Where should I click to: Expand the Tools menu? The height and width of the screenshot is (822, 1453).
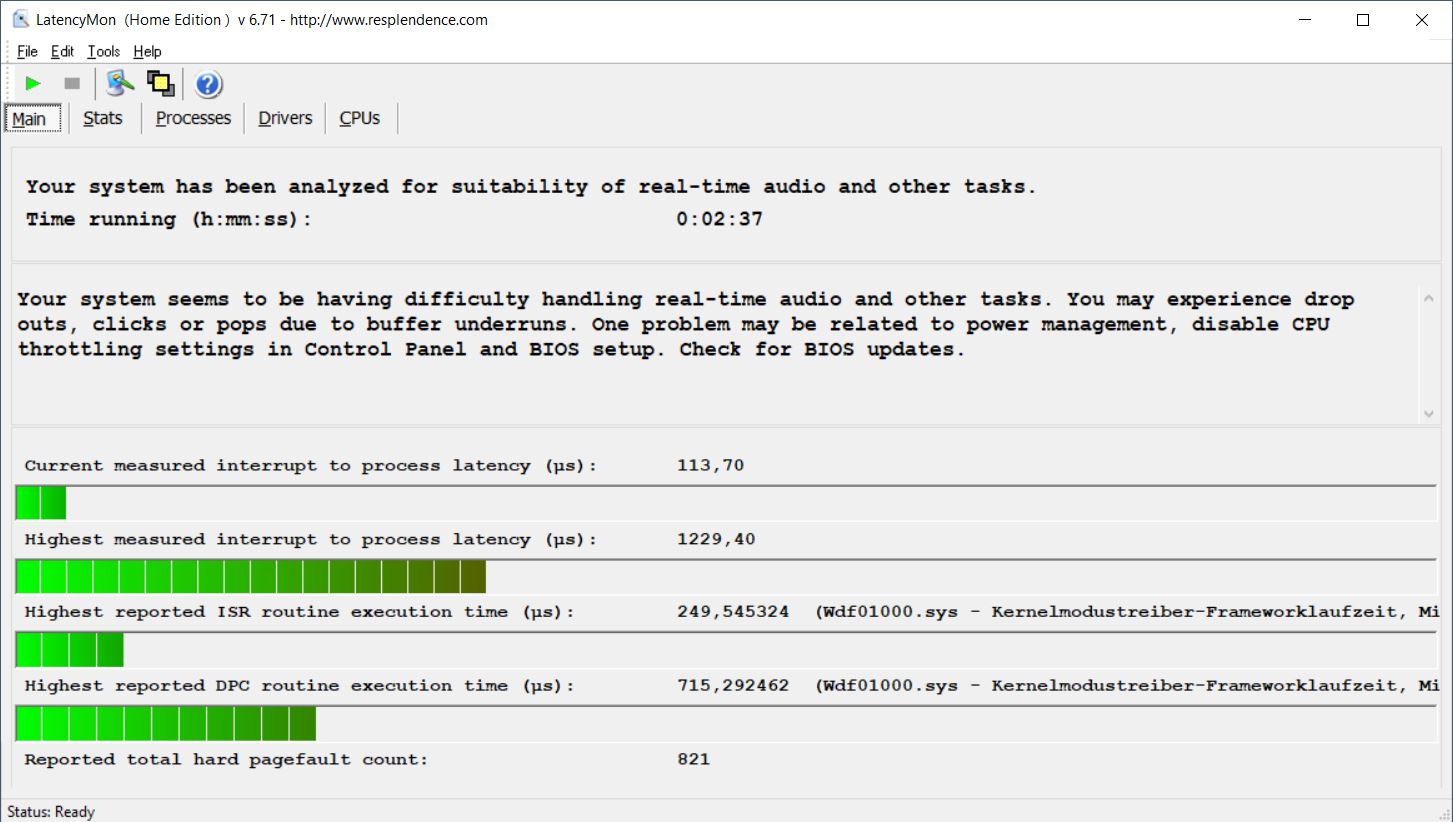(103, 52)
